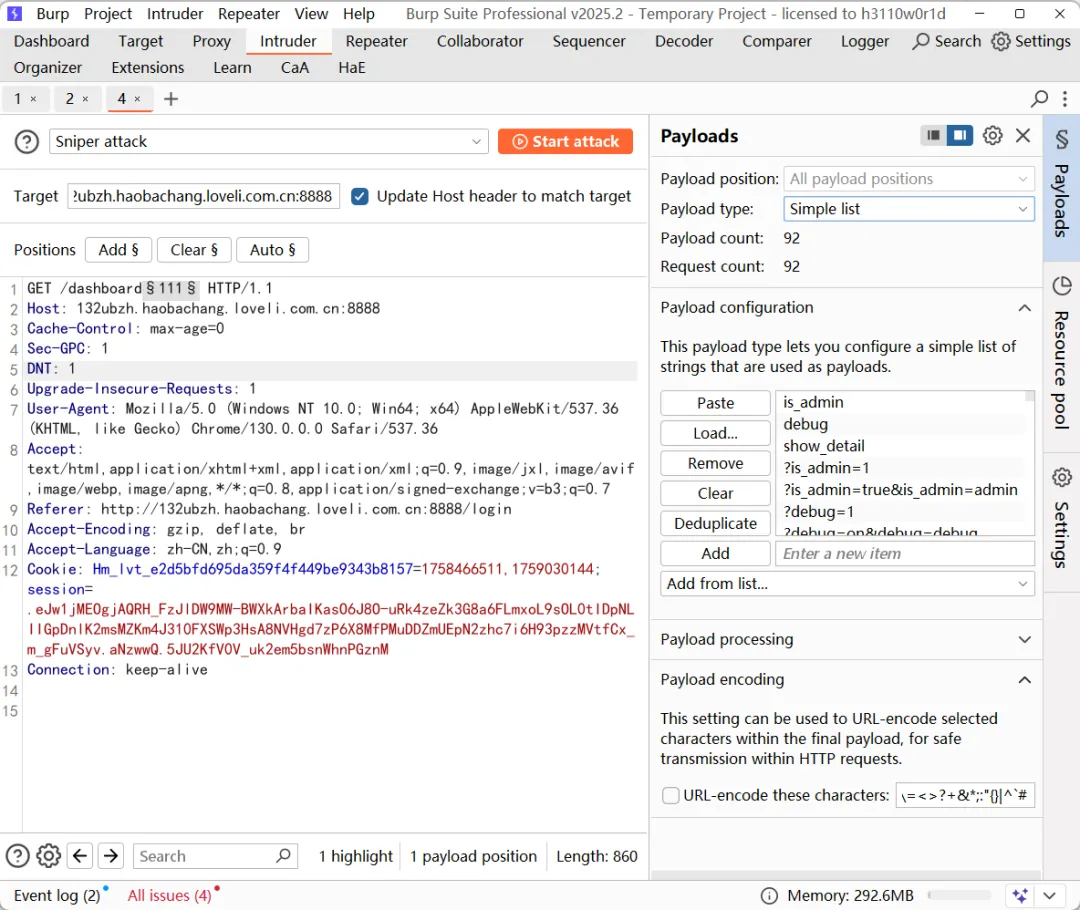This screenshot has width=1080, height=910.
Task: Open the tab bar three-dot menu
Action: click(1065, 99)
